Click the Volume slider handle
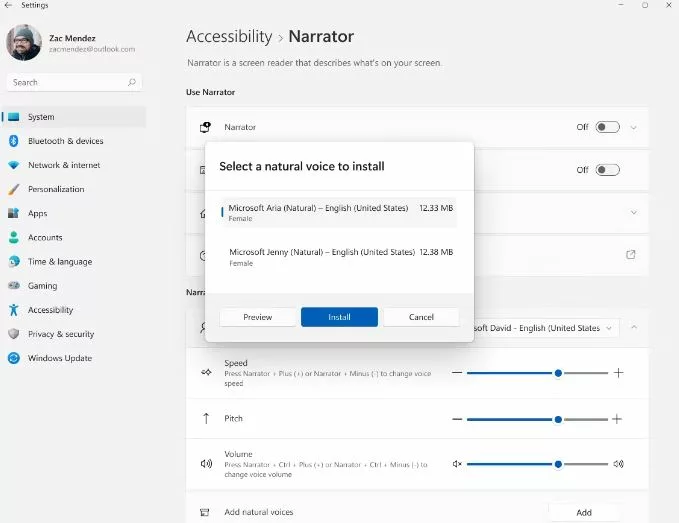Screen dimensions: 679x523 [558, 464]
